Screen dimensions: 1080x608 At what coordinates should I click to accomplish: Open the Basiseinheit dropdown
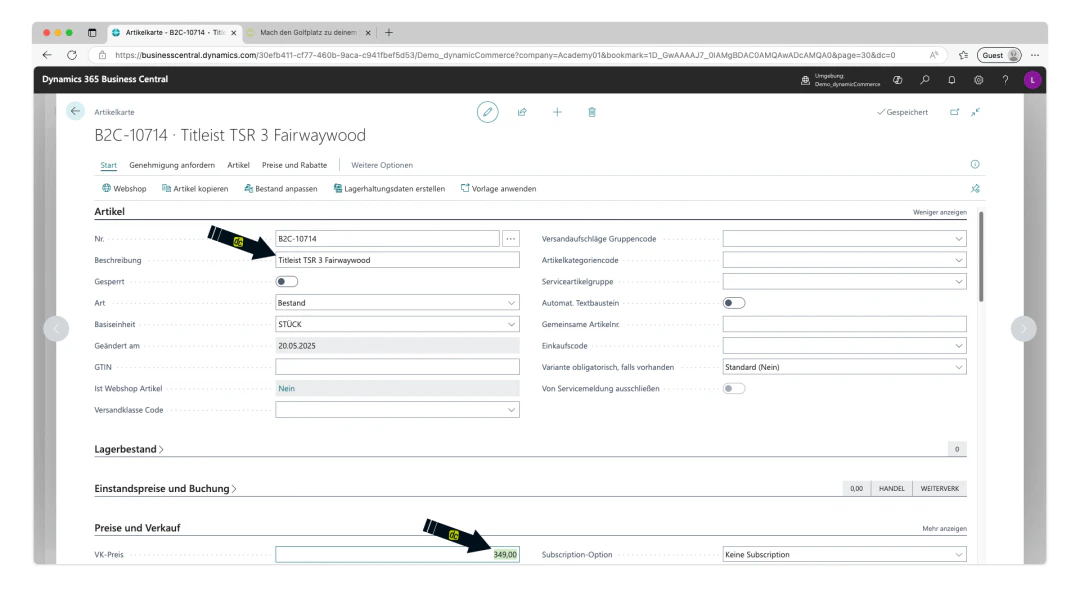[511, 324]
